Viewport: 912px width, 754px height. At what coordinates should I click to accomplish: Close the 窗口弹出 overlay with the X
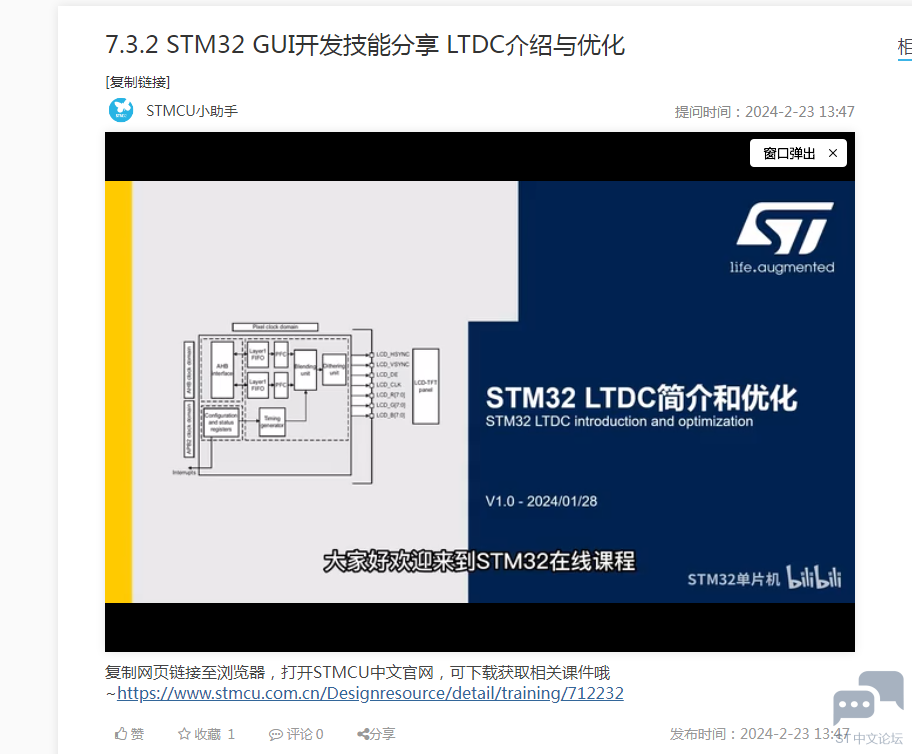(833, 153)
